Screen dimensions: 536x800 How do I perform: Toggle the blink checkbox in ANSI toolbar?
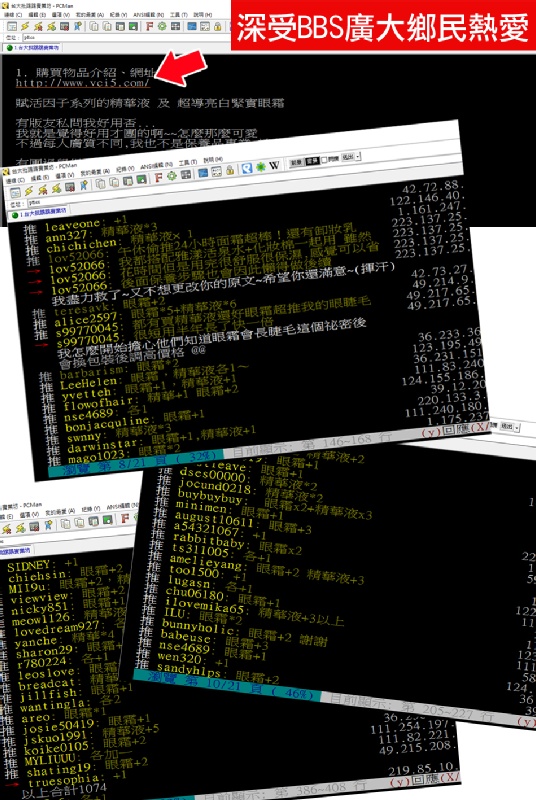[x=324, y=160]
